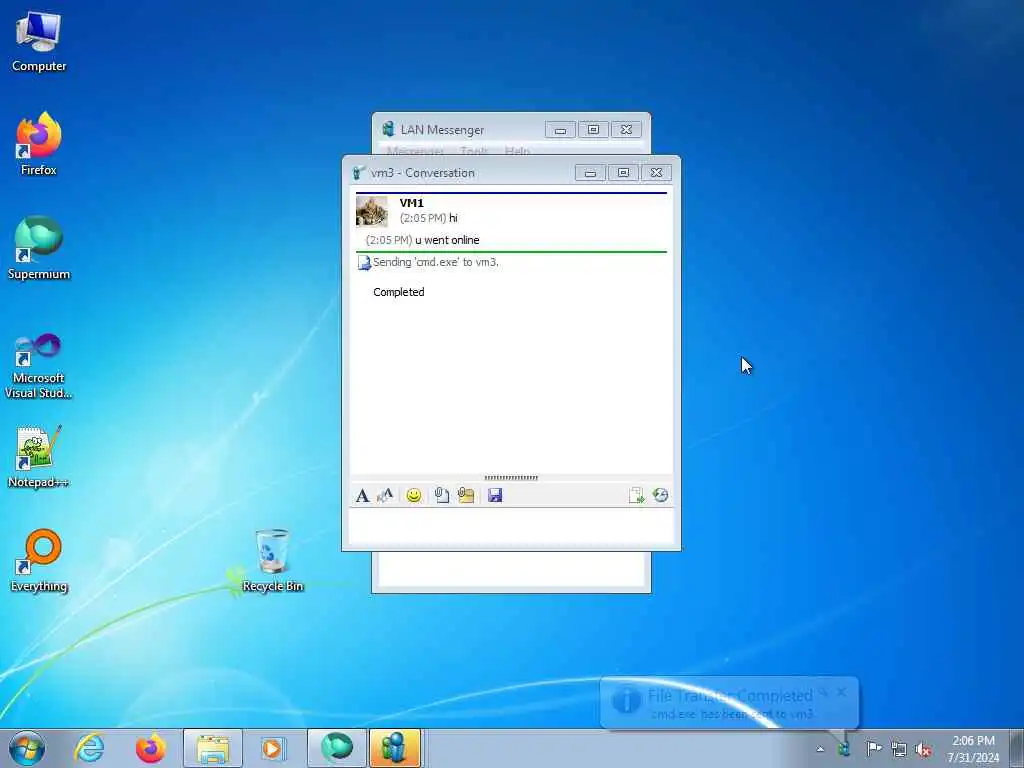Open the font picker (letter A icon)
1024x768 pixels.
pos(362,495)
